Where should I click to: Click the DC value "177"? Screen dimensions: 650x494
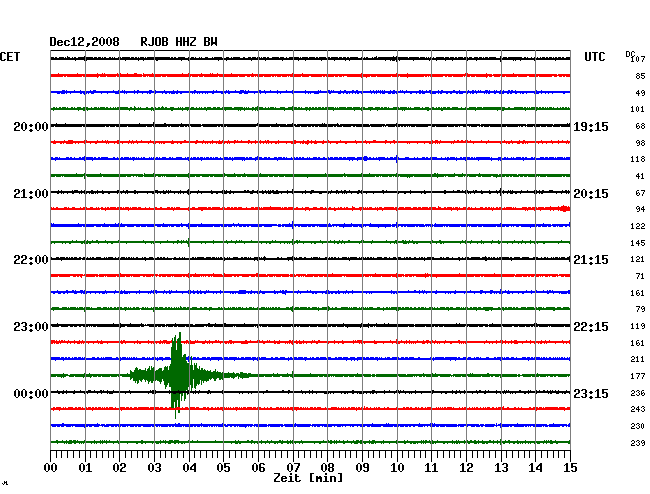638,376
